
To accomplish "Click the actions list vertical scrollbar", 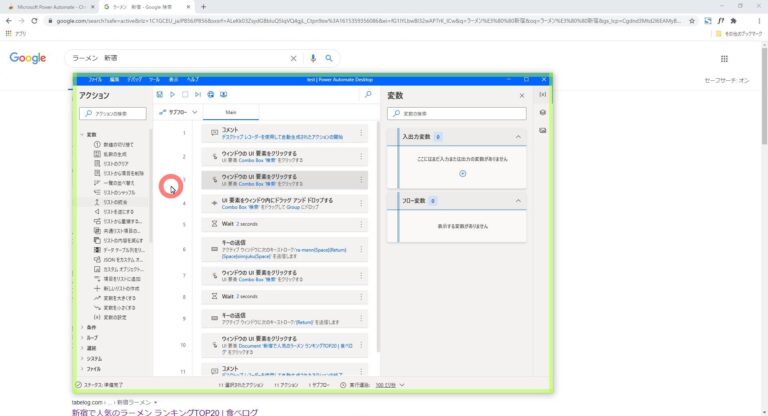I will coord(151,185).
